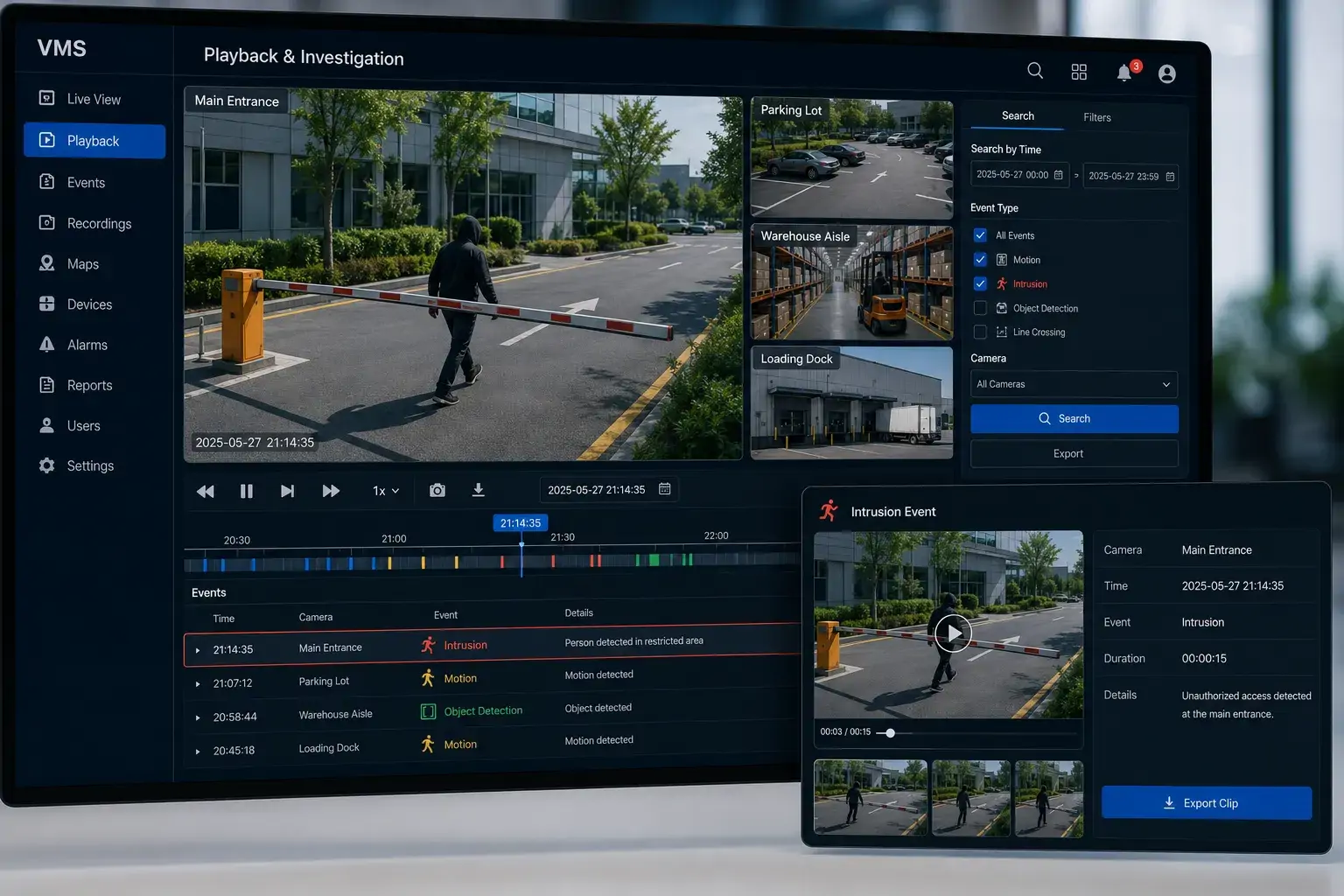The image size is (1344, 896).
Task: Play the intrusion event clip
Action: tap(953, 633)
